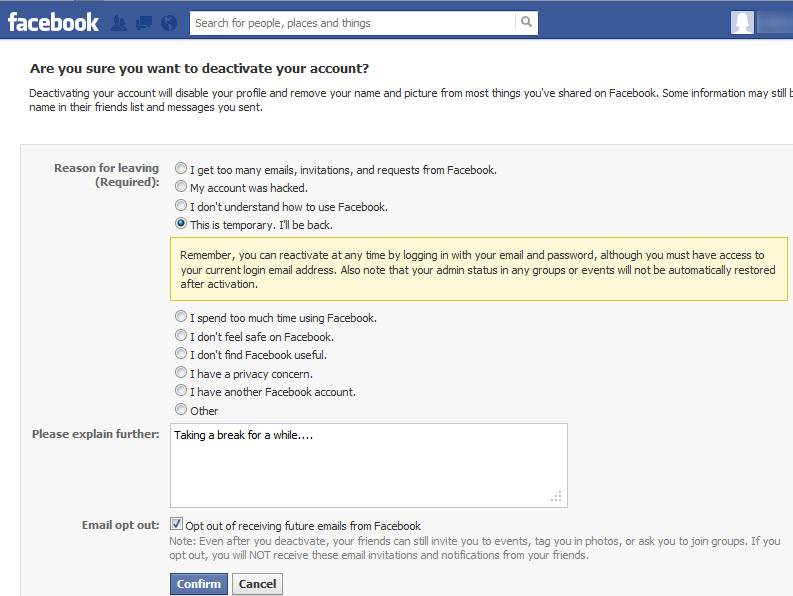Click 'Are you sure you want to deactivate' heading
Image resolution: width=793 pixels, height=596 pixels.
pyautogui.click(x=199, y=69)
